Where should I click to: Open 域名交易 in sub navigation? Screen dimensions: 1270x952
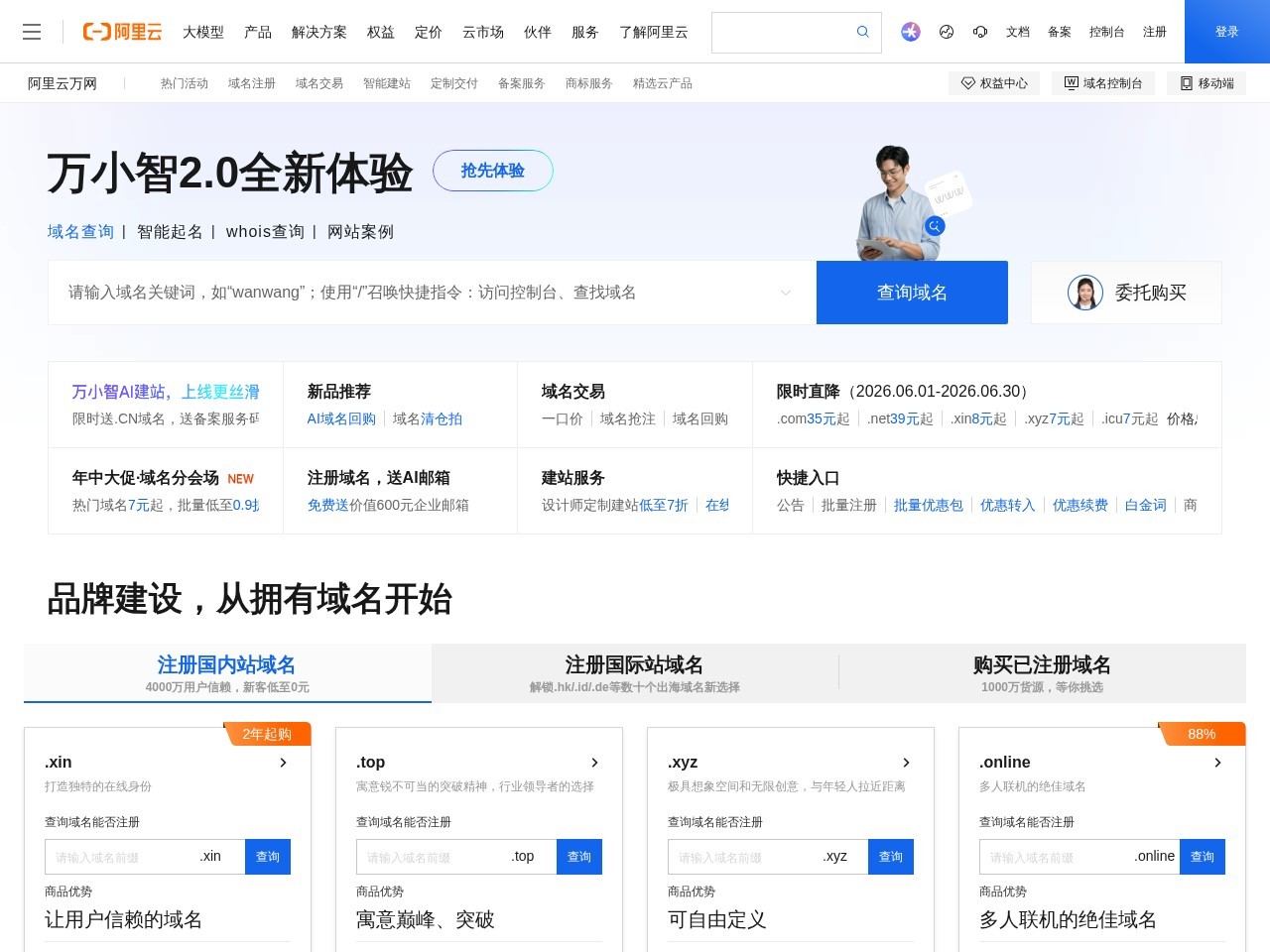[x=319, y=83]
